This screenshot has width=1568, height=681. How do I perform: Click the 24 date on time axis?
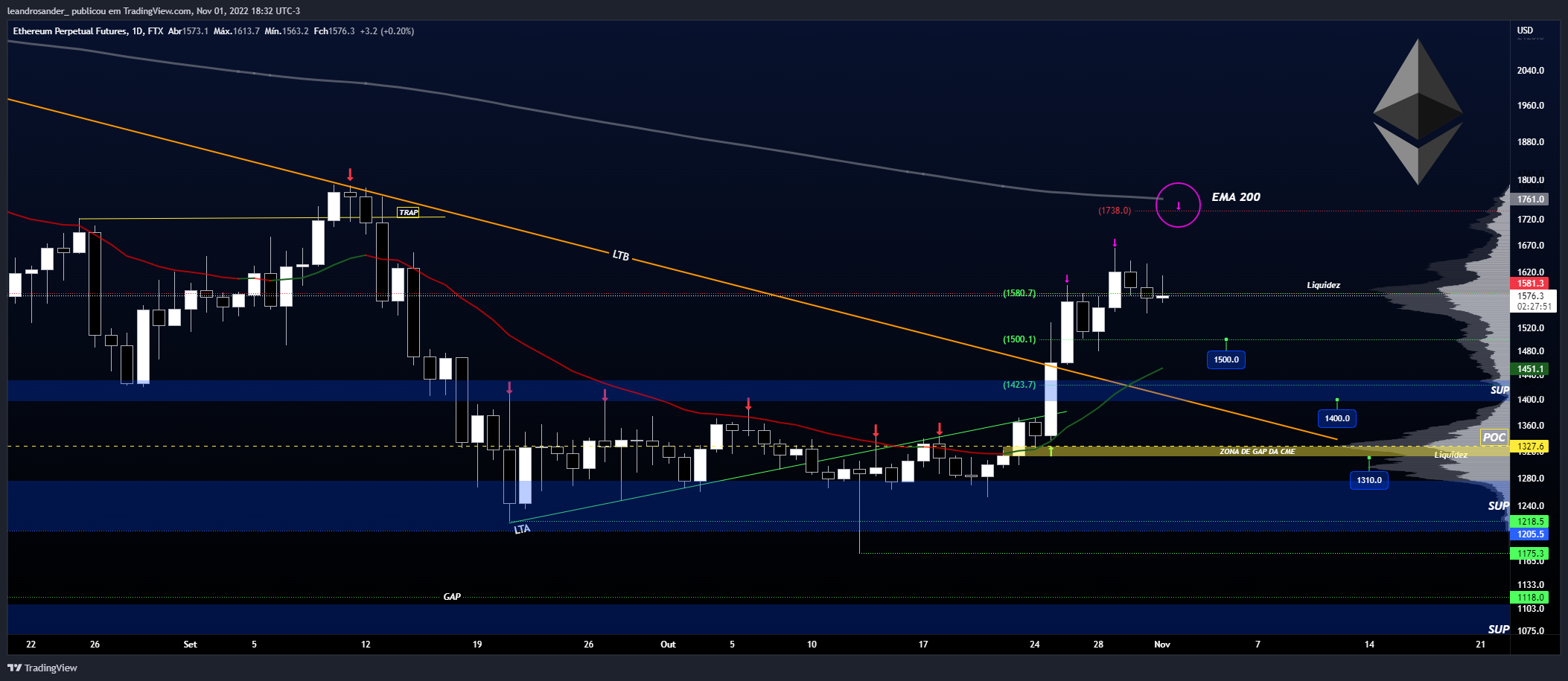1035,645
